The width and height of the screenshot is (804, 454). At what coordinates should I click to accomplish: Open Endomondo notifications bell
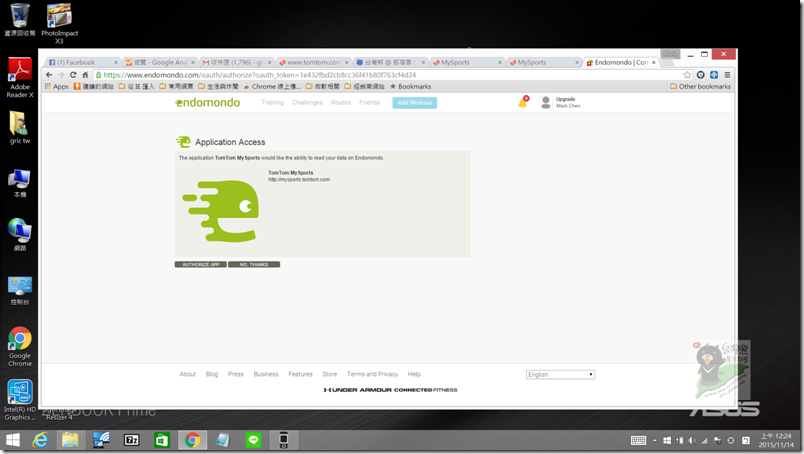pyautogui.click(x=523, y=102)
